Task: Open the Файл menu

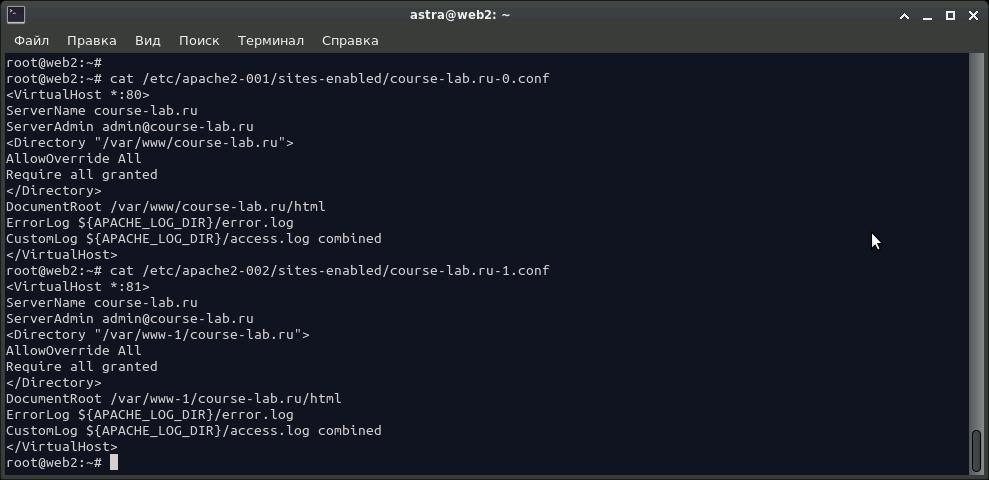Action: click(x=32, y=40)
